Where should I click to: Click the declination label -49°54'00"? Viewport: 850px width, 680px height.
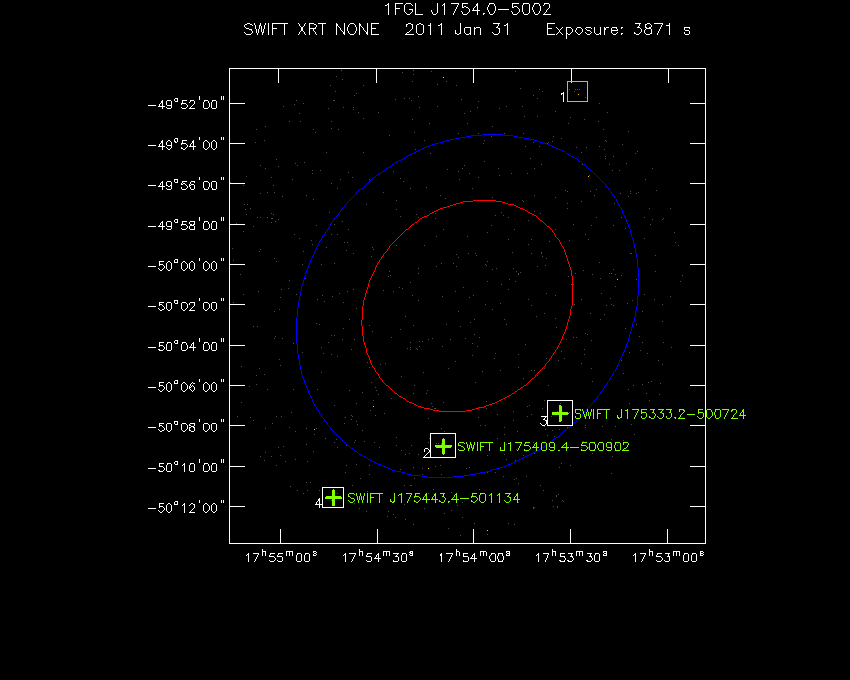click(x=186, y=145)
